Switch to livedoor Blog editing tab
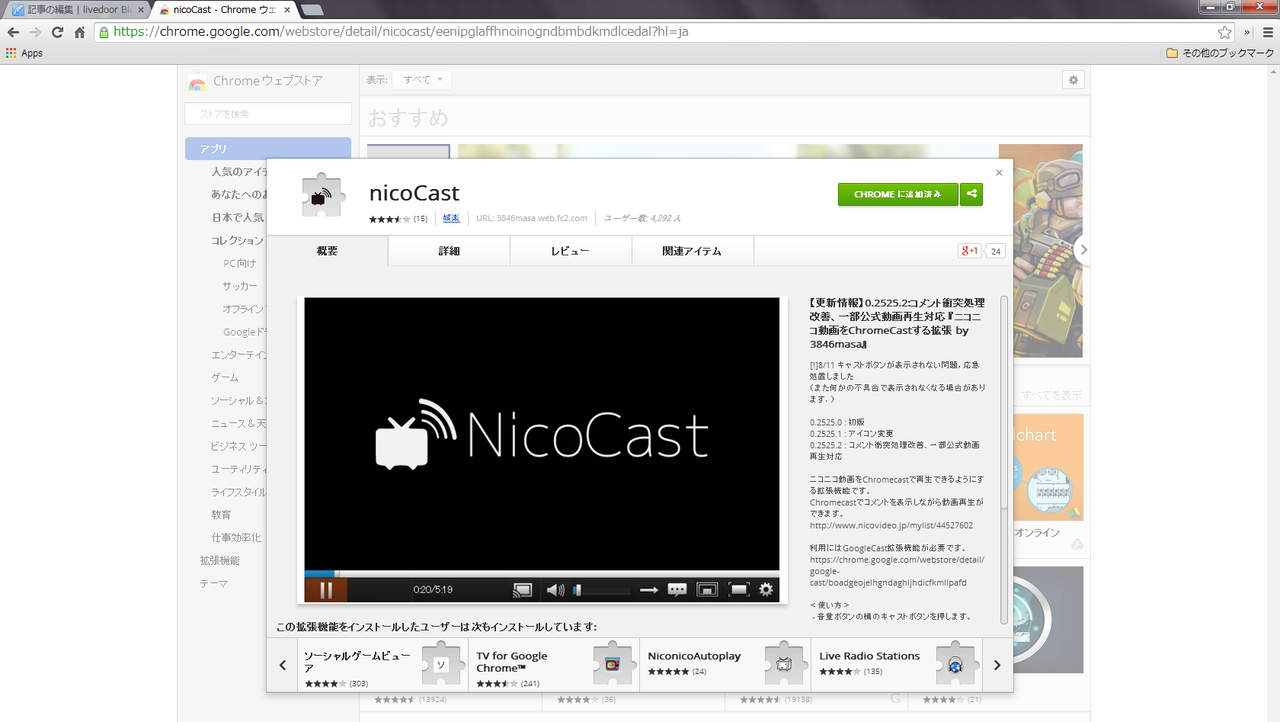 click(x=76, y=10)
